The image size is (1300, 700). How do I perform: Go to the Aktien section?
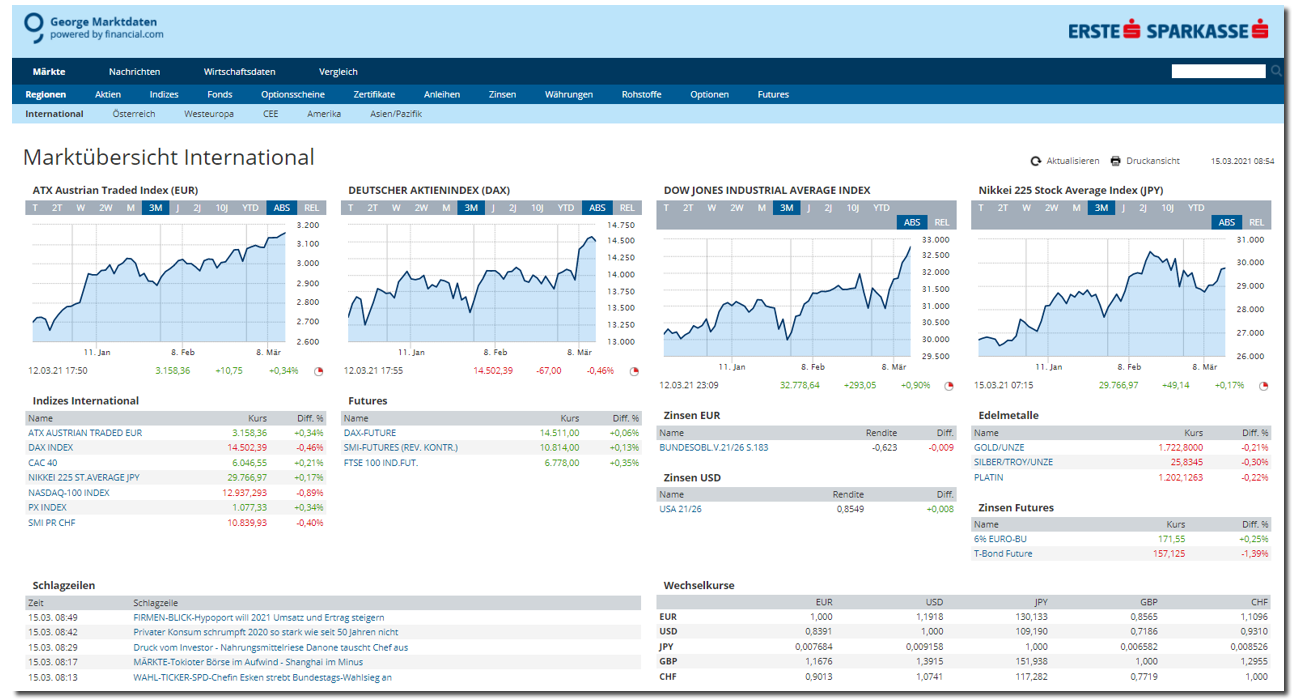[x=108, y=95]
